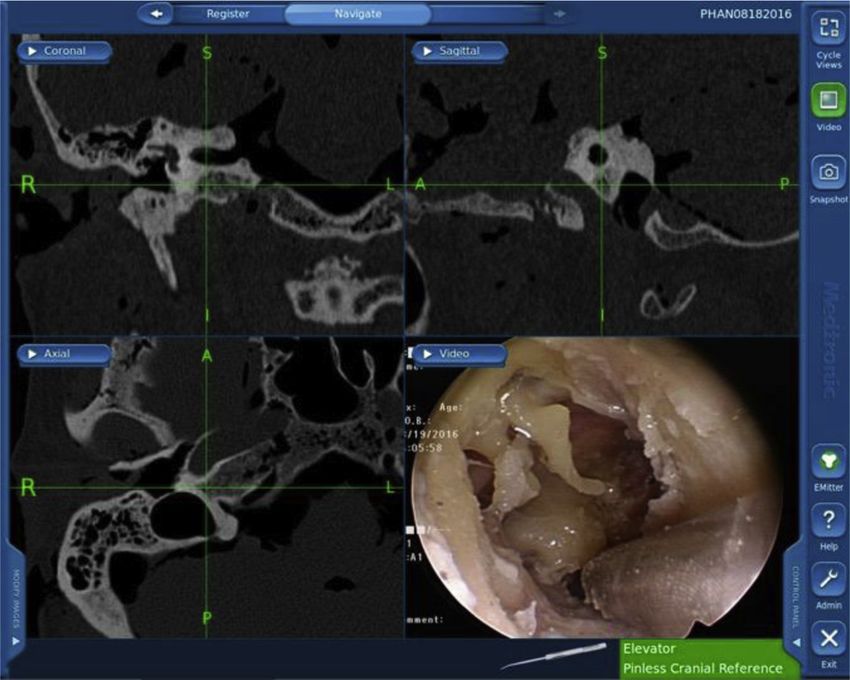Screen dimensions: 850x680
Task: Expand the Sagittal view dropdown
Action: pos(459,51)
